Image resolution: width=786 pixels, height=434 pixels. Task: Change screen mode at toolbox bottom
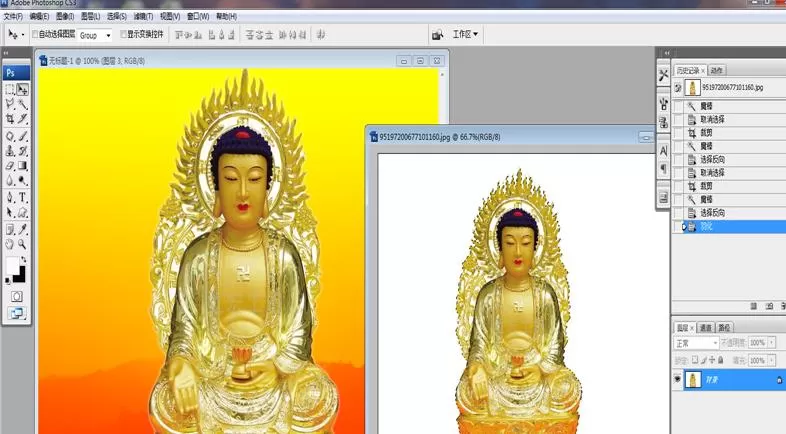[x=17, y=314]
